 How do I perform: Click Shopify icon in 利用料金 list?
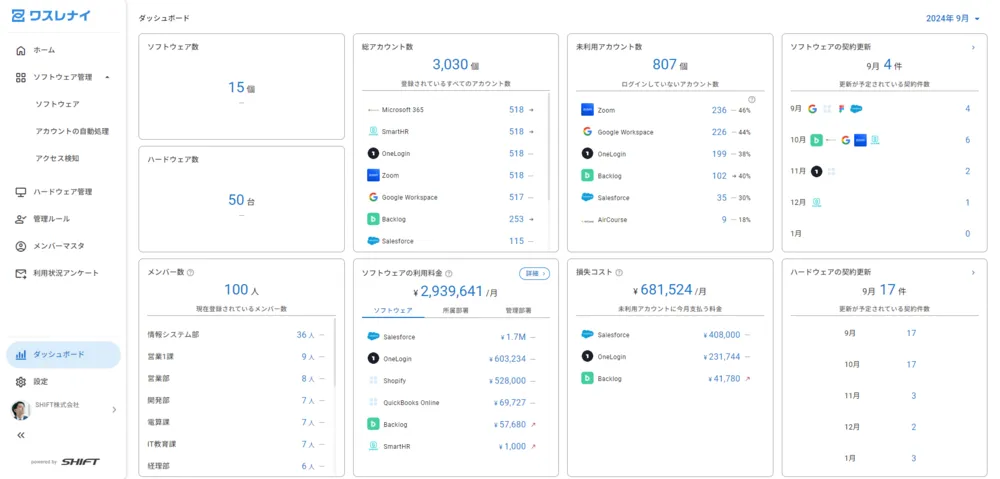point(373,380)
